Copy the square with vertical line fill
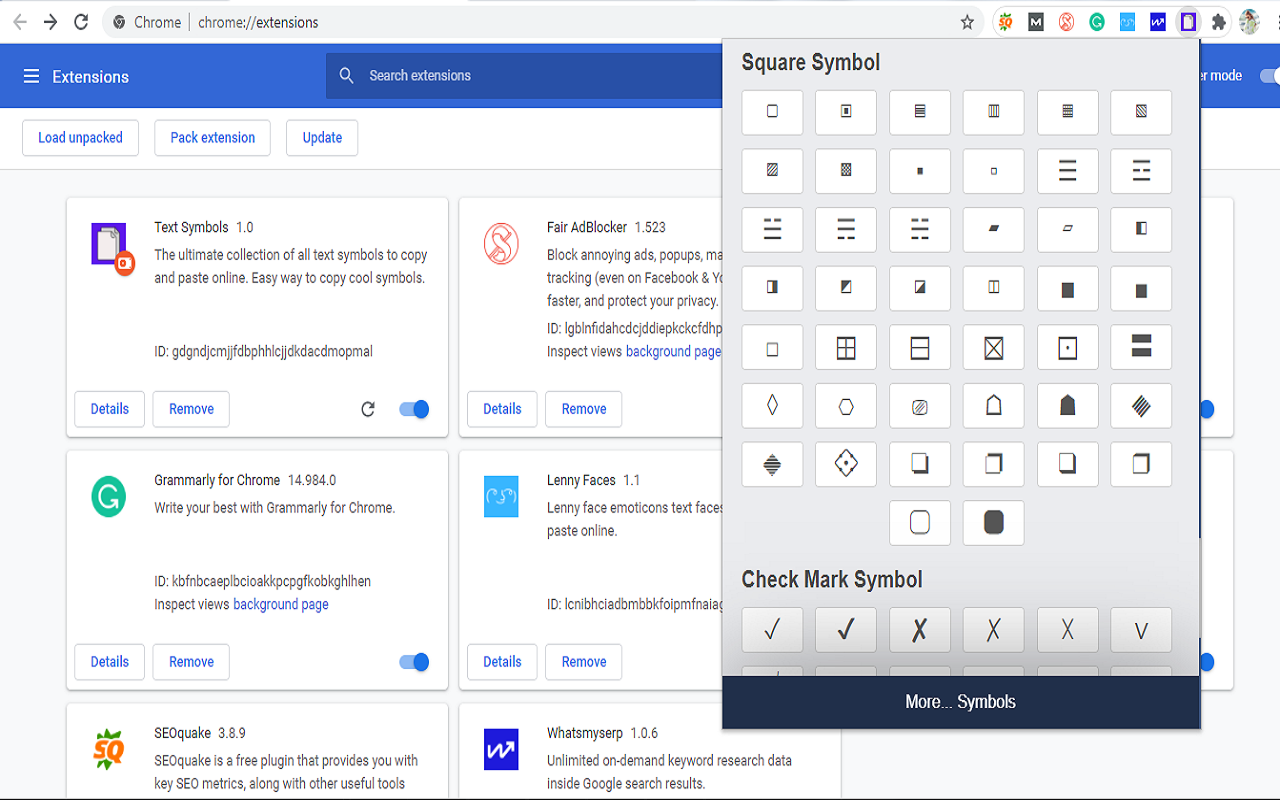 pyautogui.click(x=994, y=112)
